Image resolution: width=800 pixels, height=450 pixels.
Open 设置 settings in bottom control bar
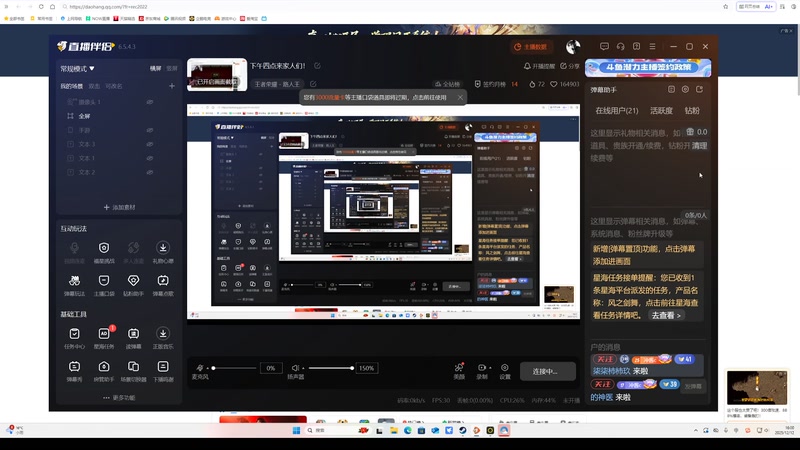pos(505,371)
